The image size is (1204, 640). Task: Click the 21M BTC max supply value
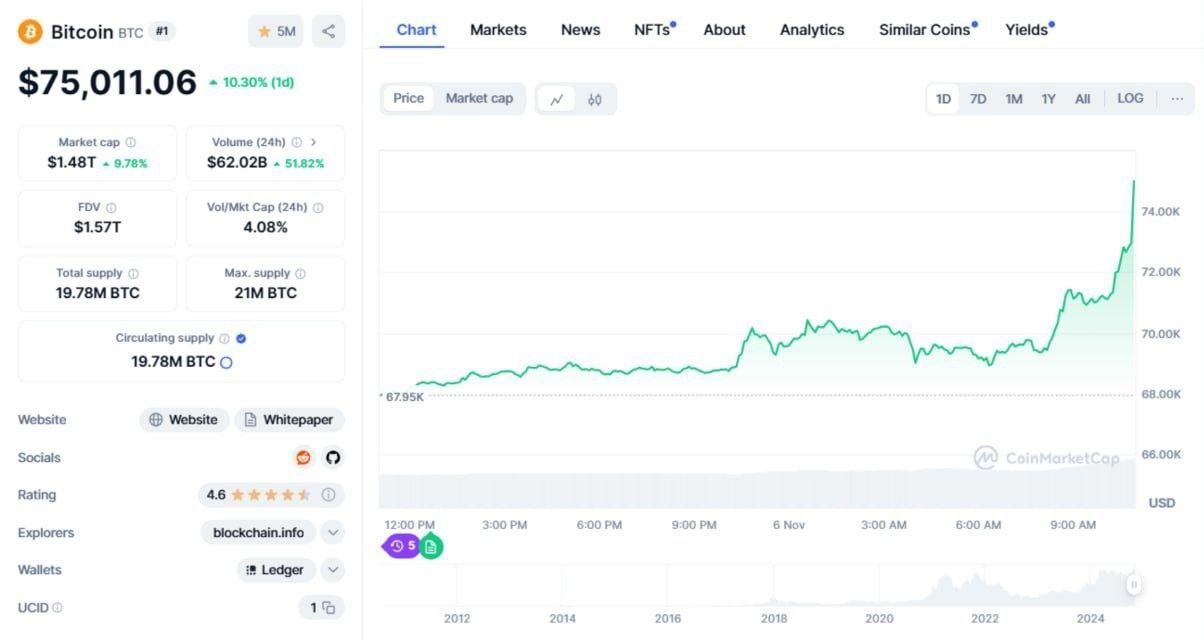[265, 293]
